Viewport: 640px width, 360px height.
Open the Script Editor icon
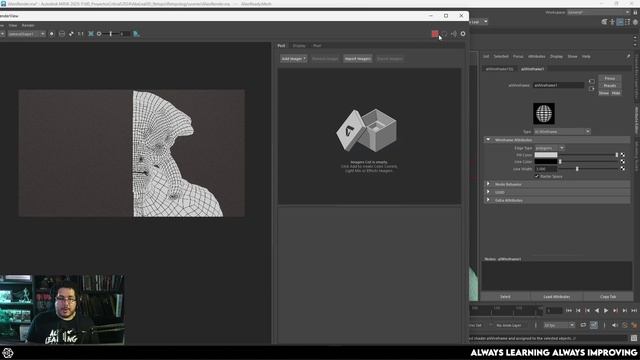coord(634,338)
